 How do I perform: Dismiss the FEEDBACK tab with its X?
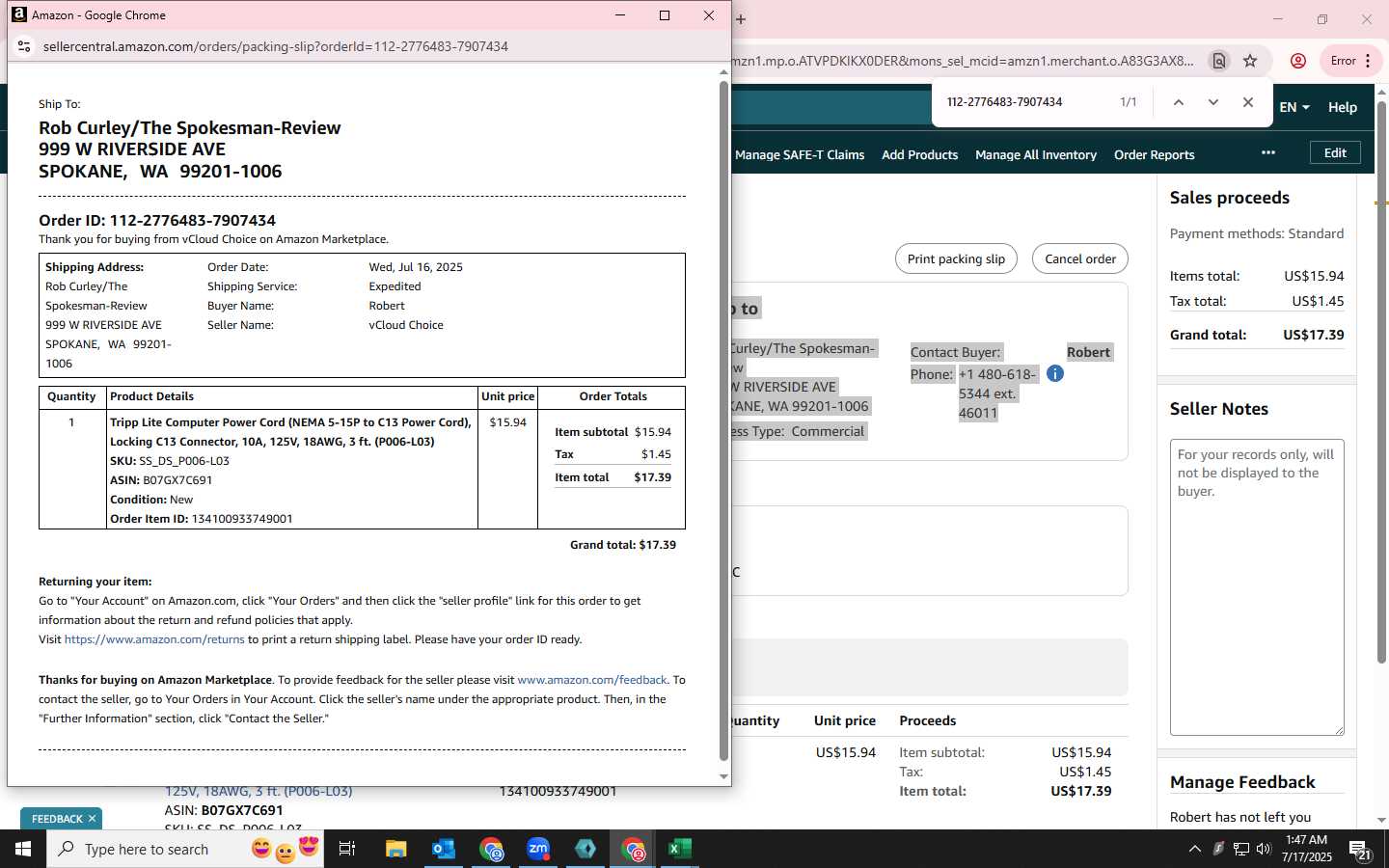click(x=92, y=819)
